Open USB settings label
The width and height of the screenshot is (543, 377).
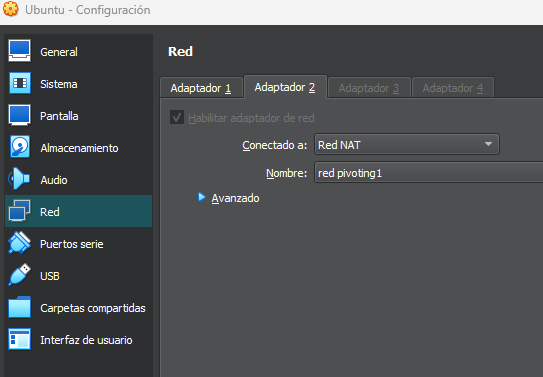point(50,276)
